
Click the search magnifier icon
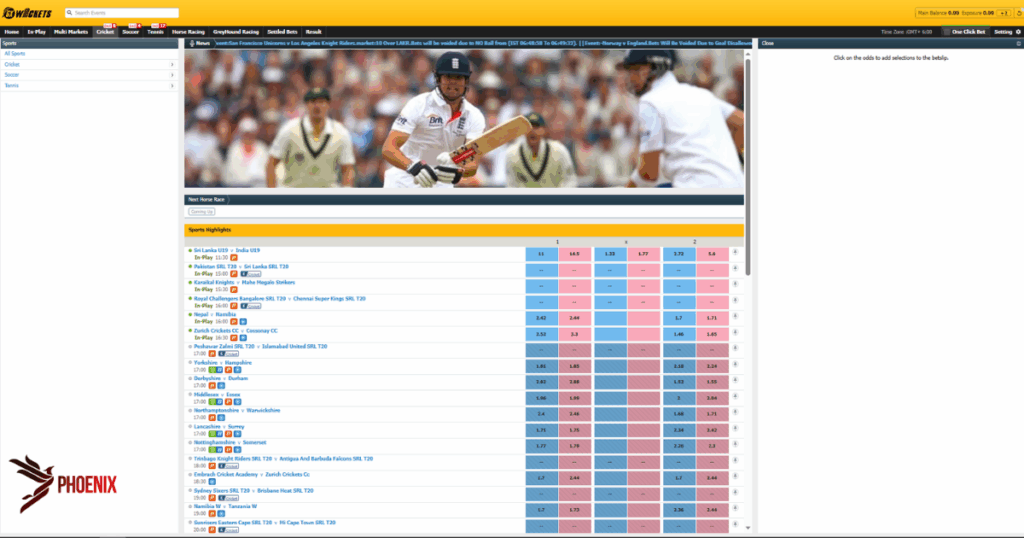[x=69, y=12]
